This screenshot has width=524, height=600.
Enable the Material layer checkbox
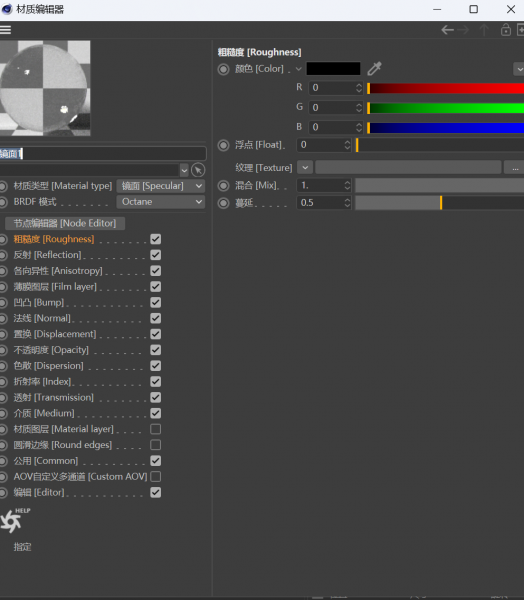(155, 429)
